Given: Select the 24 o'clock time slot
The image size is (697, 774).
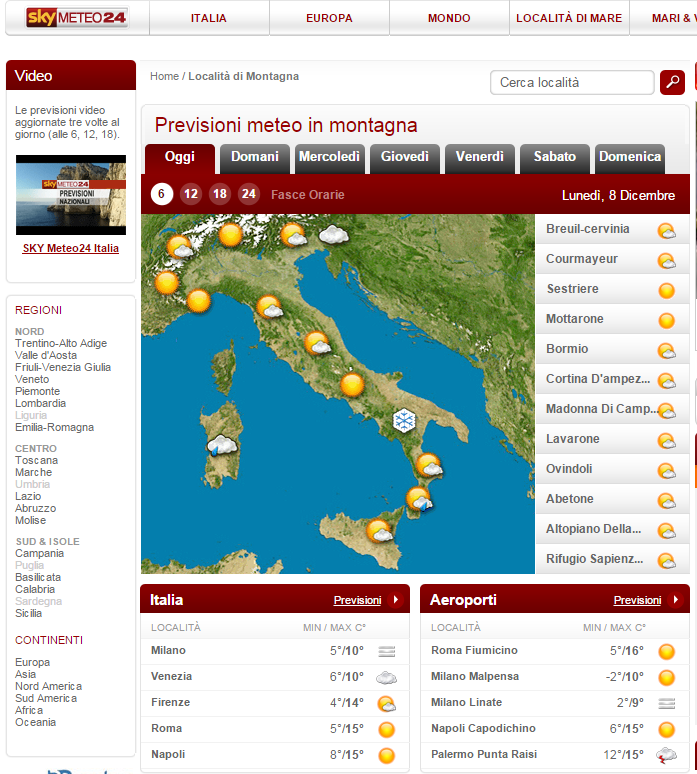Looking at the screenshot, I should click(x=249, y=194).
